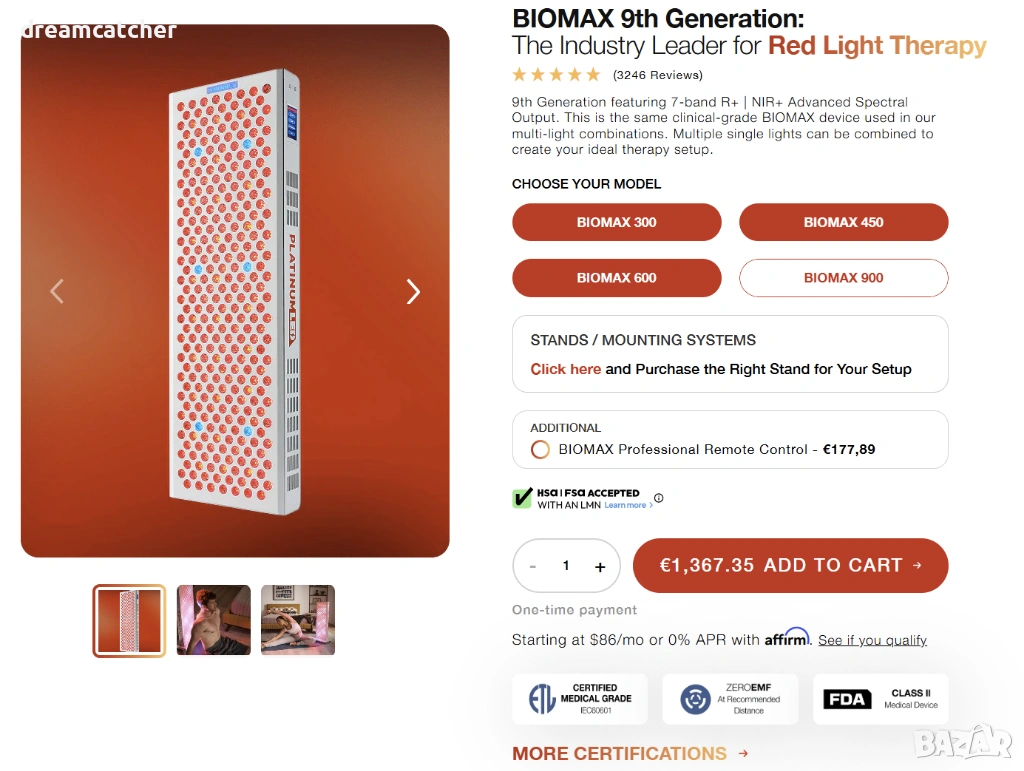
Task: Choose the BIOMAX 300 model
Action: [x=616, y=222]
